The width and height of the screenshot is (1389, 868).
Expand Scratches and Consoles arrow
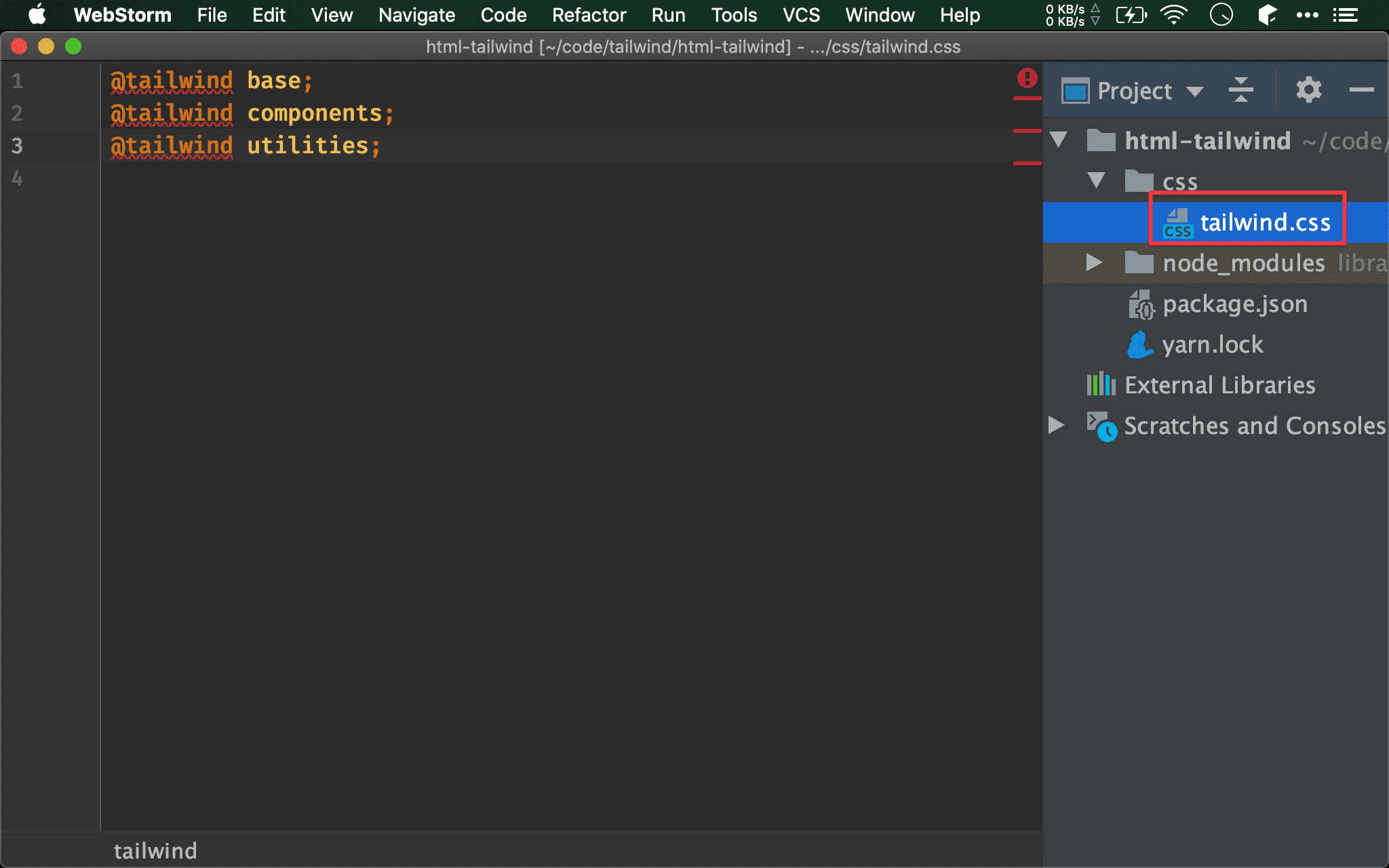(1056, 425)
